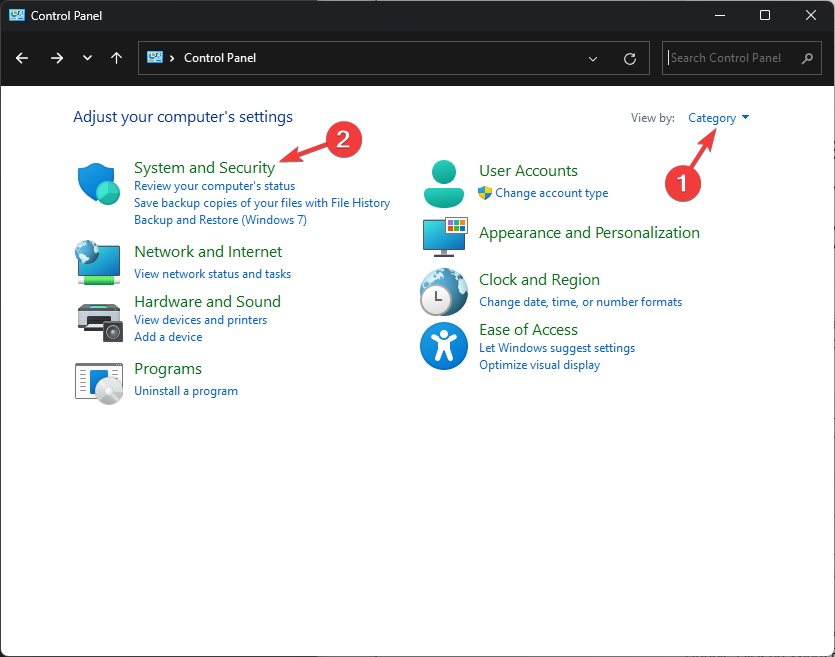Click the User Accounts person icon
This screenshot has height=657, width=835.
tap(442, 182)
